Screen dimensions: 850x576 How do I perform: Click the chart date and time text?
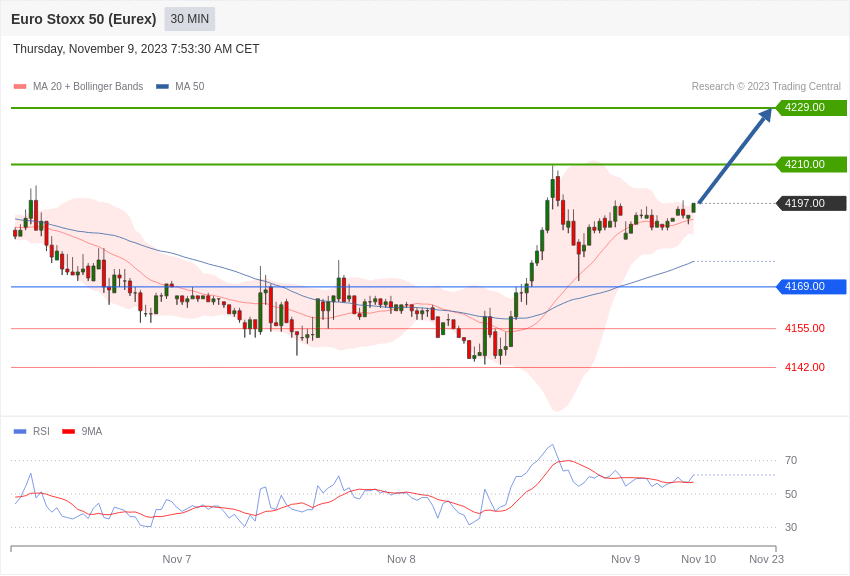136,49
